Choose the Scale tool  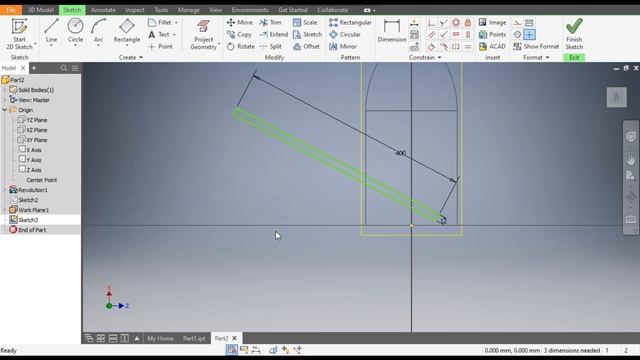[x=305, y=22]
